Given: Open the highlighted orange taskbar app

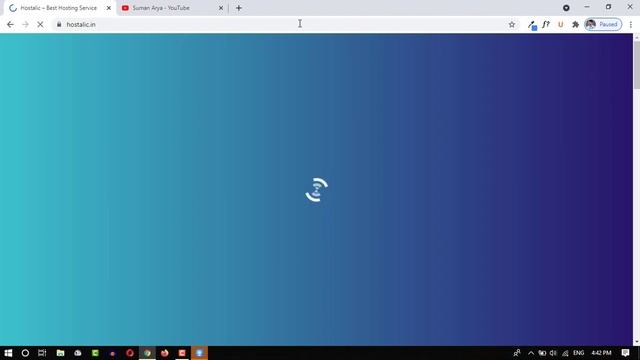Looking at the screenshot, I should pos(200,353).
